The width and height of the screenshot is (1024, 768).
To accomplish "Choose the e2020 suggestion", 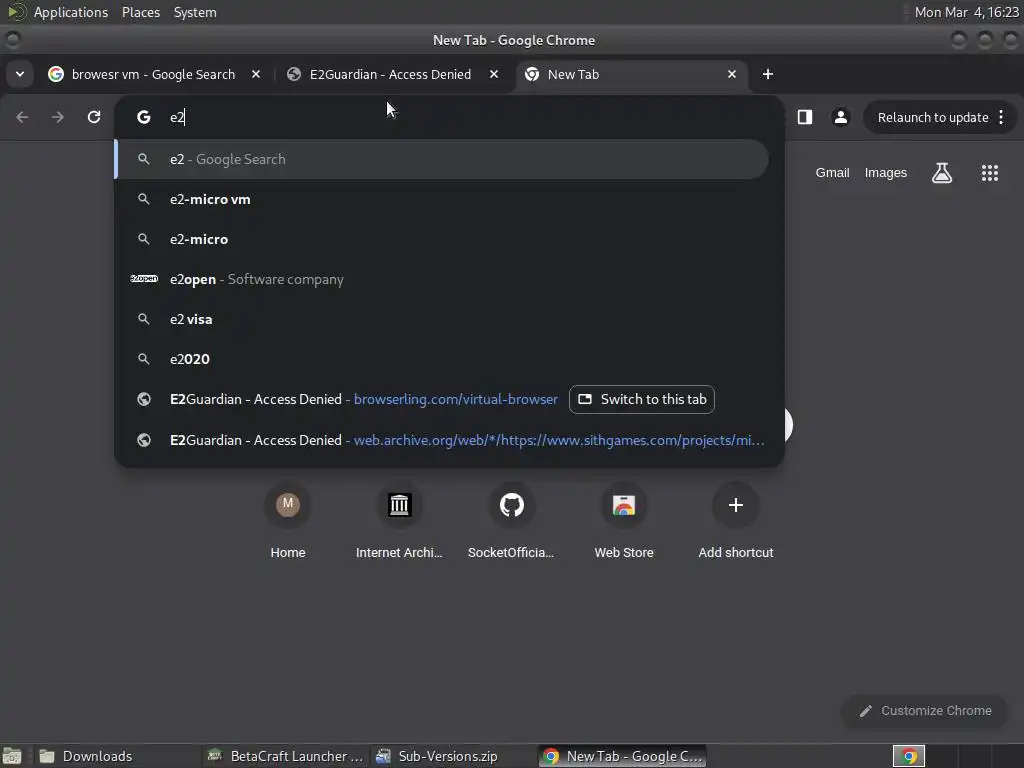I will coord(441,359).
